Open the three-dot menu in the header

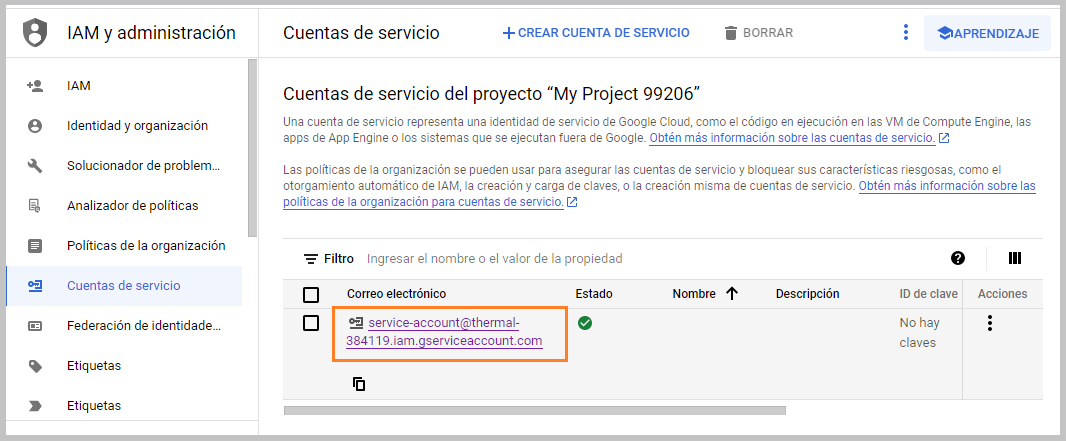tap(905, 33)
